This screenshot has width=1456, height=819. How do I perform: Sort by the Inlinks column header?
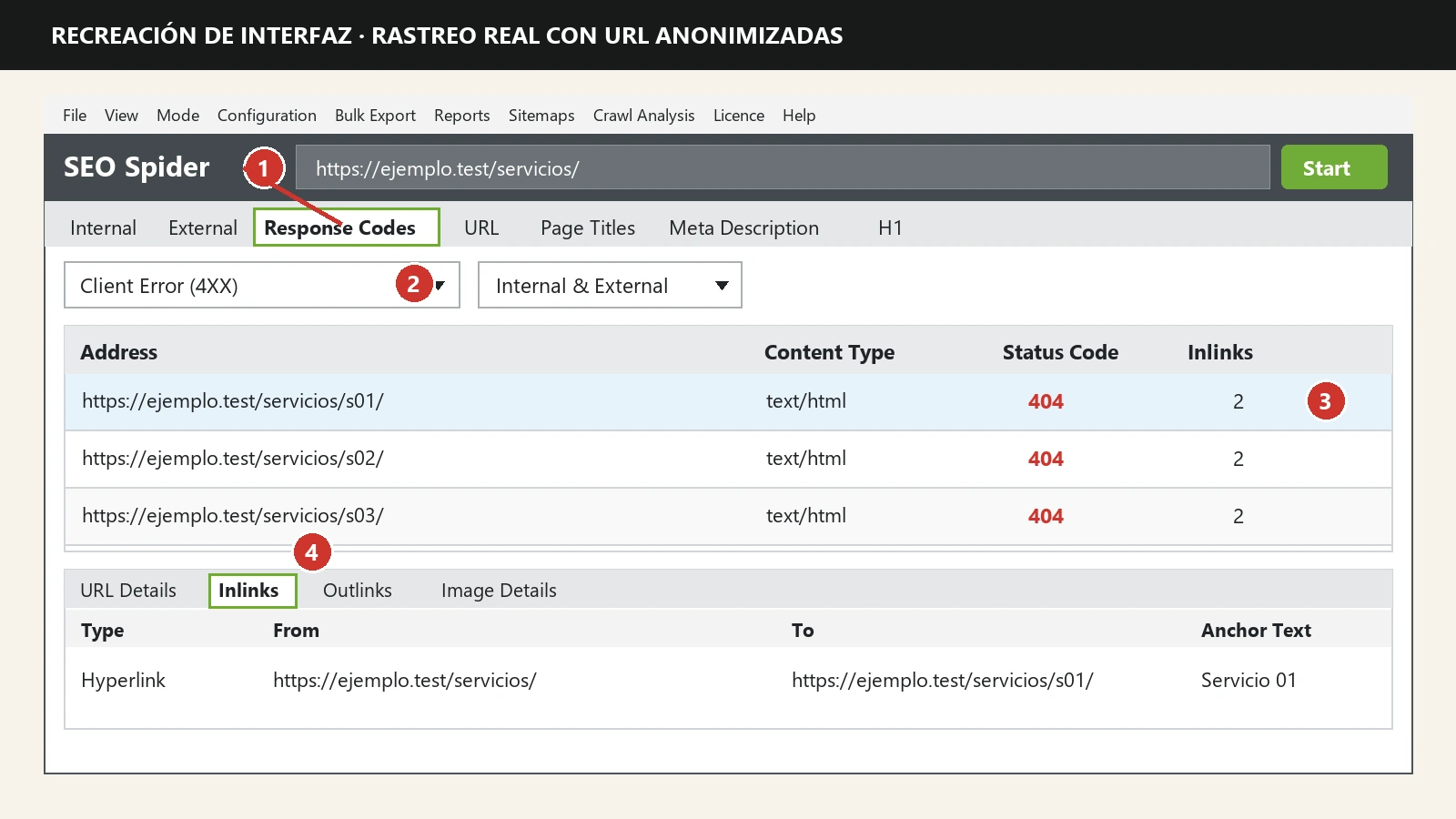point(1219,352)
